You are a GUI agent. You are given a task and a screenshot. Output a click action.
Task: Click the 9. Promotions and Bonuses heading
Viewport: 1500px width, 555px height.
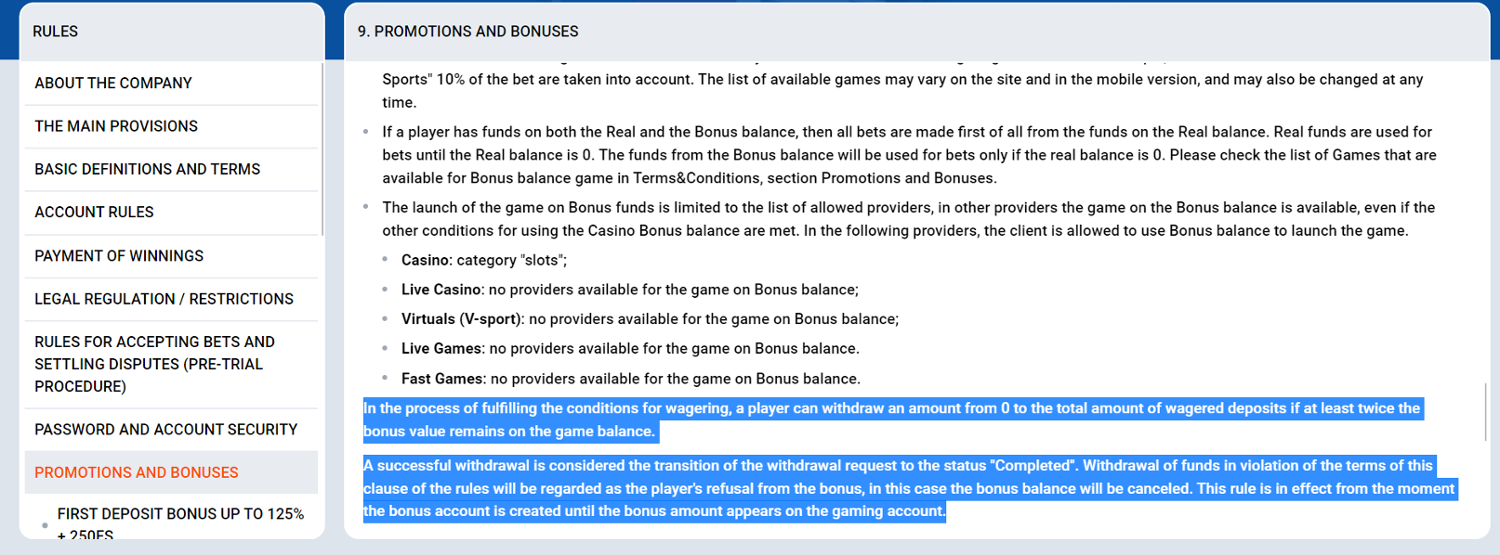(x=468, y=31)
